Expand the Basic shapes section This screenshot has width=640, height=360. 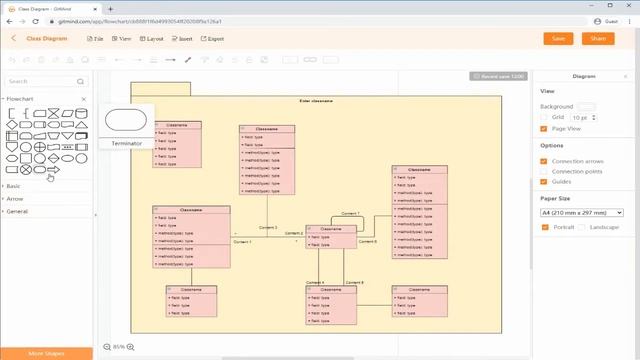coord(13,186)
